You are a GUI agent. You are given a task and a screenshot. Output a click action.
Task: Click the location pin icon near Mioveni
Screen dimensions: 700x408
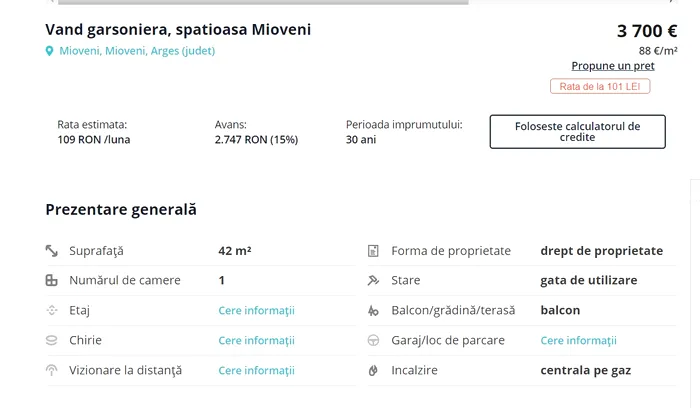click(50, 51)
